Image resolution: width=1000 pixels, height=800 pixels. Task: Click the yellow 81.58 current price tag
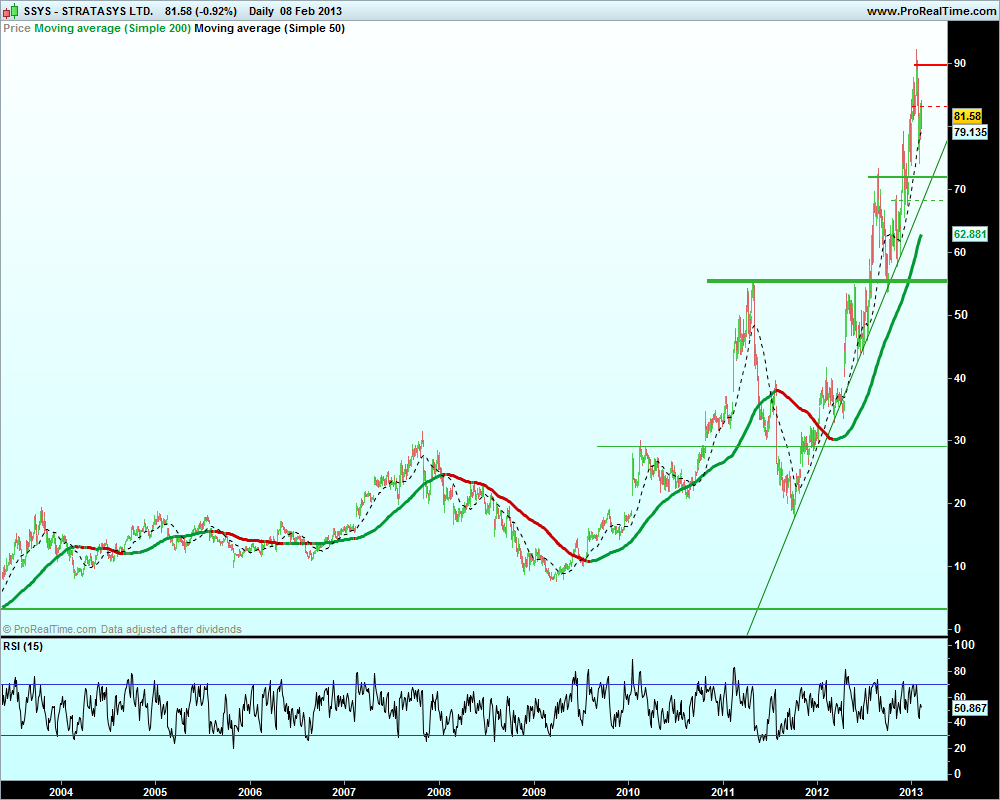pyautogui.click(x=967, y=116)
